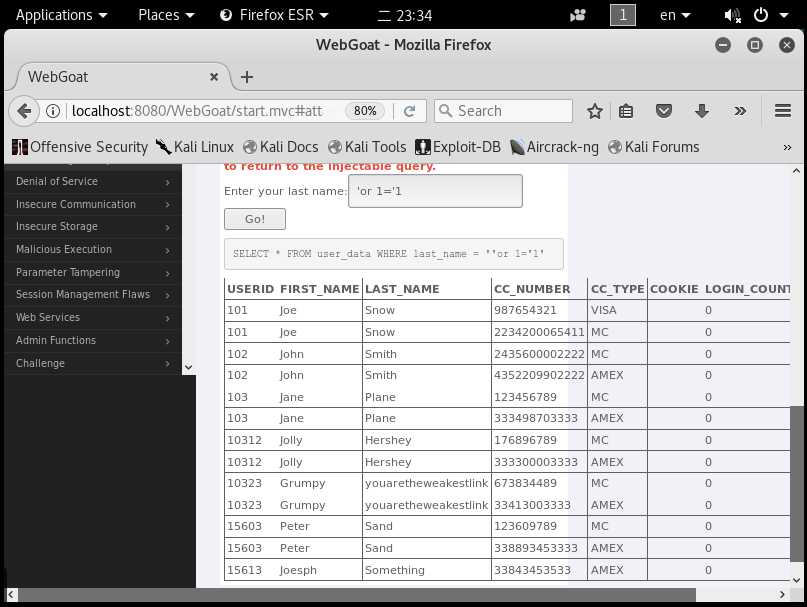Click the last name input field
Viewport: 807px width, 607px height.
pyautogui.click(x=435, y=191)
